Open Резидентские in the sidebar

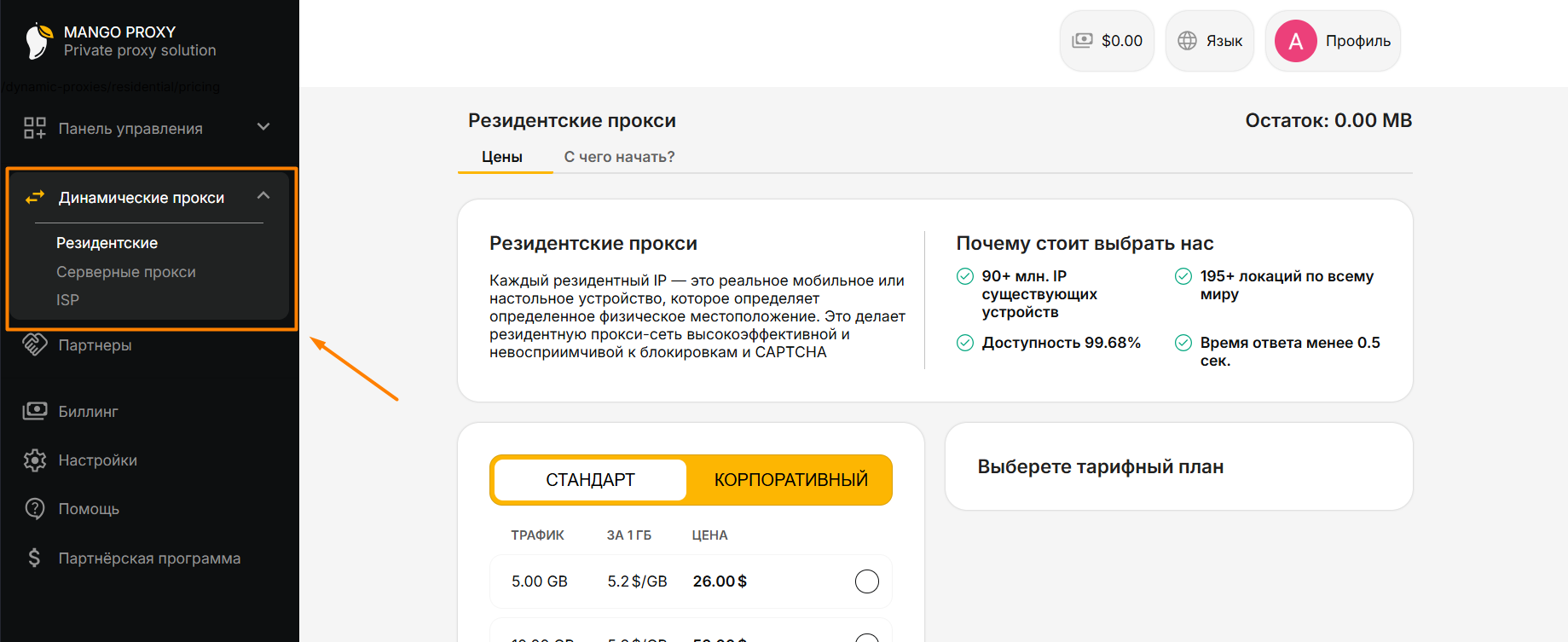[107, 243]
